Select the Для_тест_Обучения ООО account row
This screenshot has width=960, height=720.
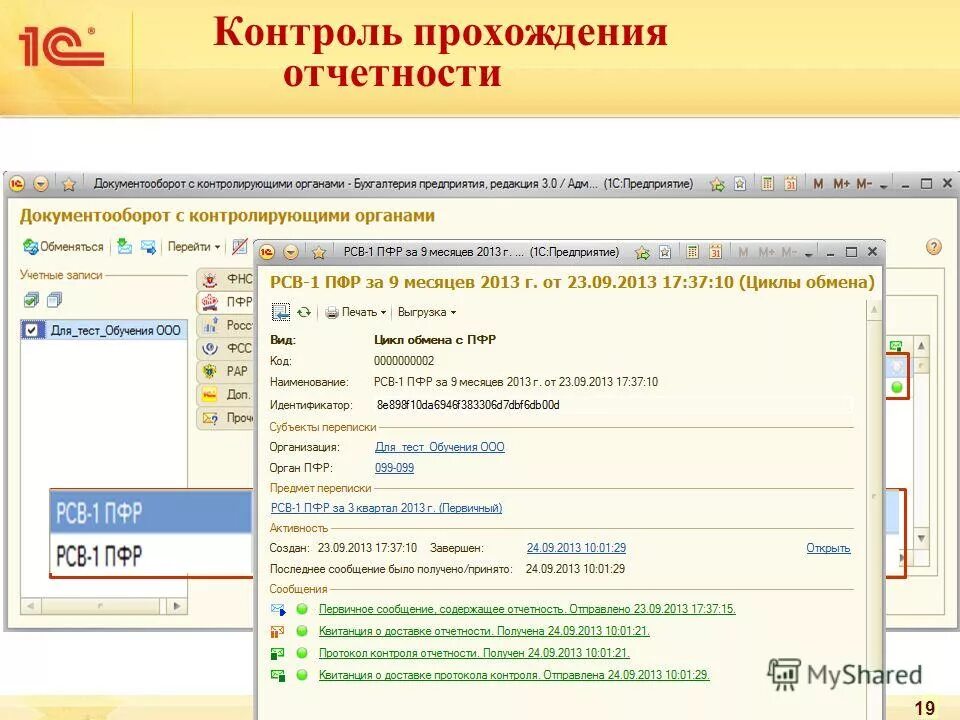click(104, 331)
